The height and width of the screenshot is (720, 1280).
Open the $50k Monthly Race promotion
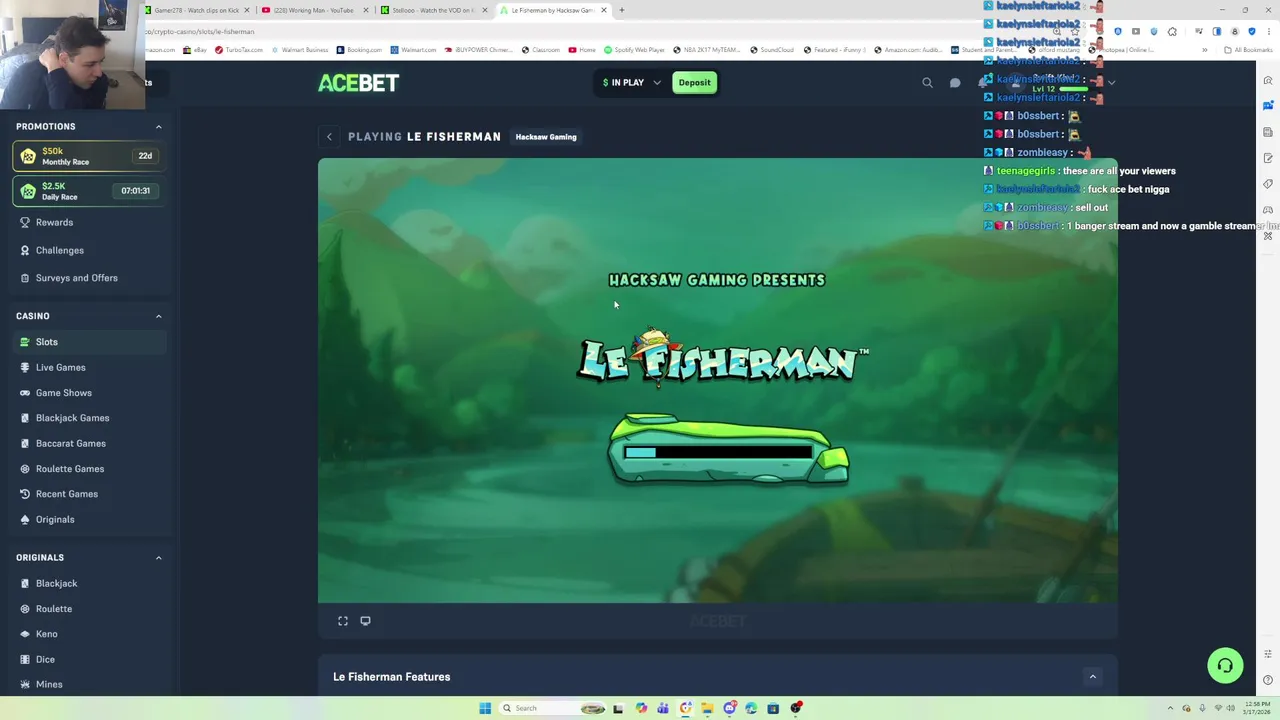pos(88,156)
